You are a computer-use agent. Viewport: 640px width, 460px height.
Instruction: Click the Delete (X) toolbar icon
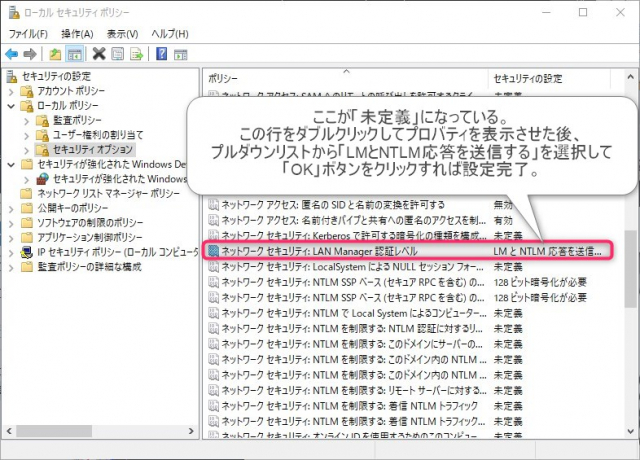tap(99, 54)
